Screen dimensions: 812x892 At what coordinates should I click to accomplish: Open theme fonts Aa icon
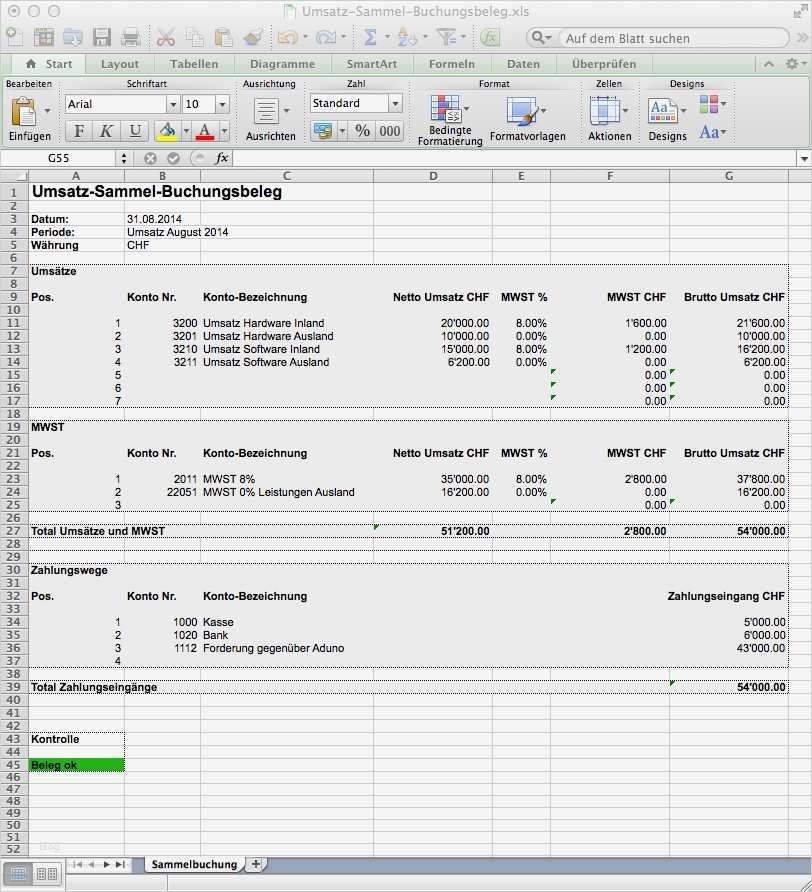click(709, 132)
